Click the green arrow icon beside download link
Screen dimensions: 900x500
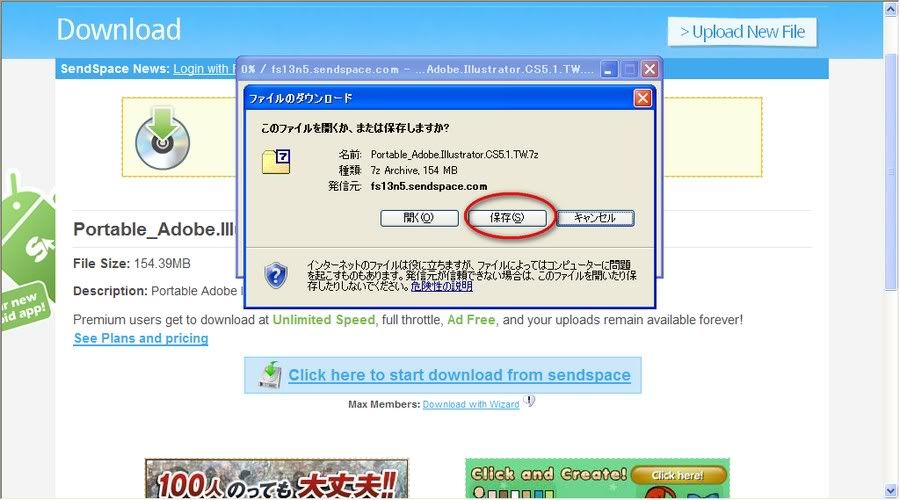[270, 375]
